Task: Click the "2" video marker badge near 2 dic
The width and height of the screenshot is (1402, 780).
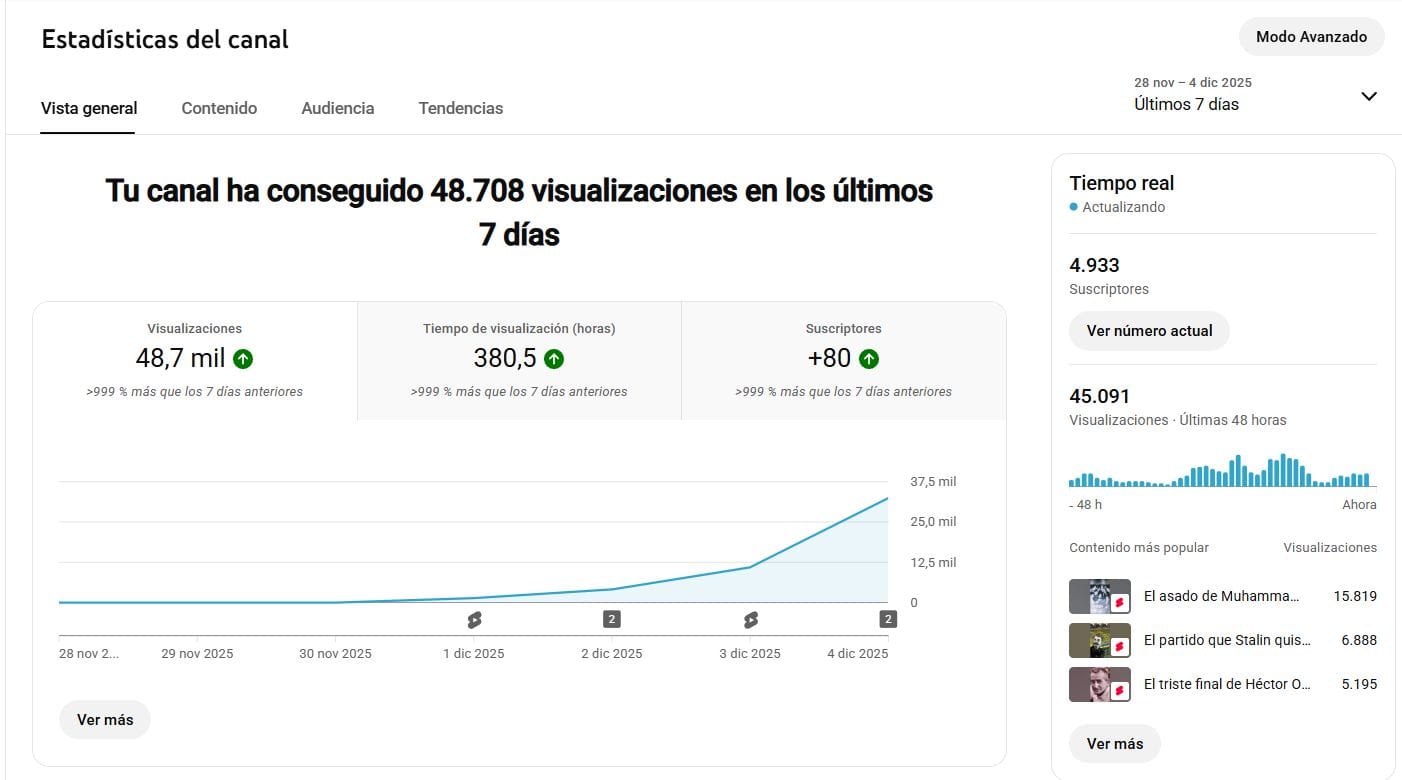Action: pyautogui.click(x=611, y=618)
